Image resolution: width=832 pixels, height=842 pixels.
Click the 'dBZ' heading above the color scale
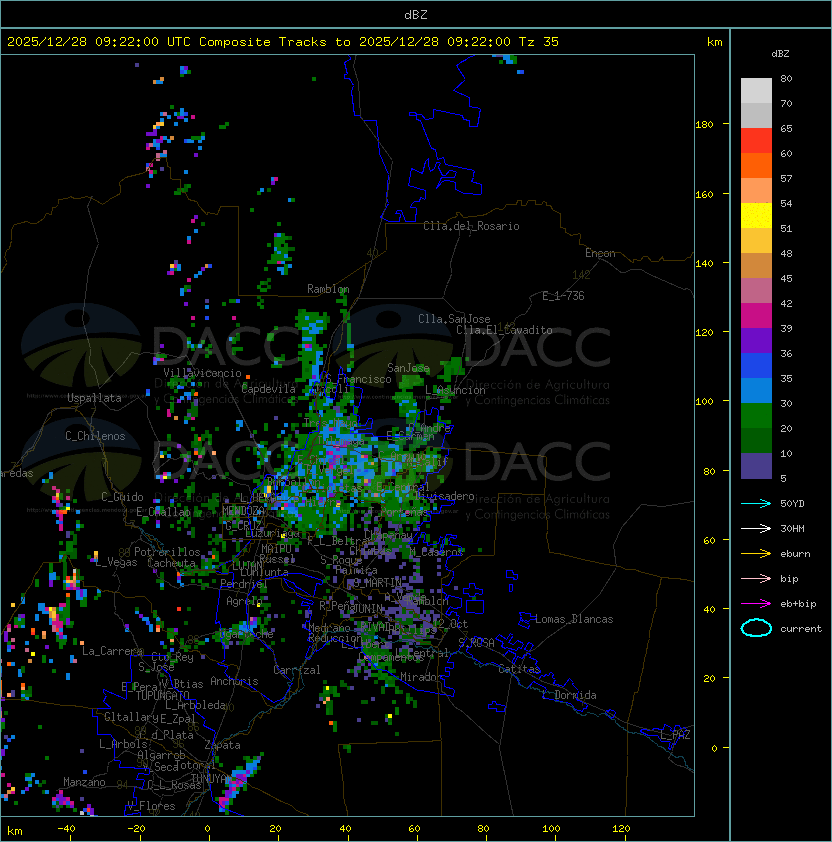tap(780, 54)
